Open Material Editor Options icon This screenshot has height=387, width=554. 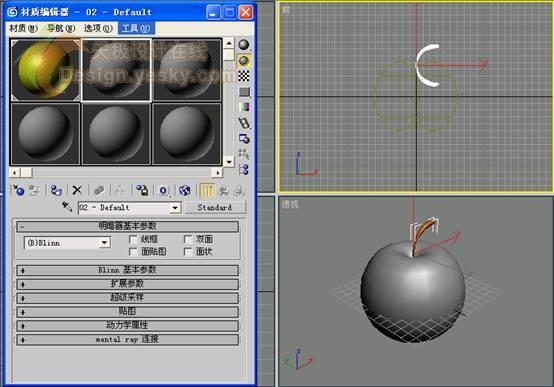click(244, 139)
